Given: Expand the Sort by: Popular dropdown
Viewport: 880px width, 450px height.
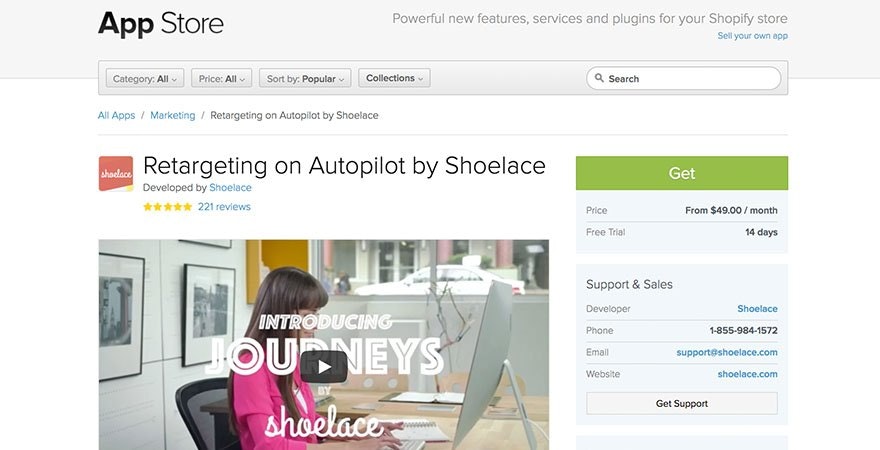Looking at the screenshot, I should (305, 79).
